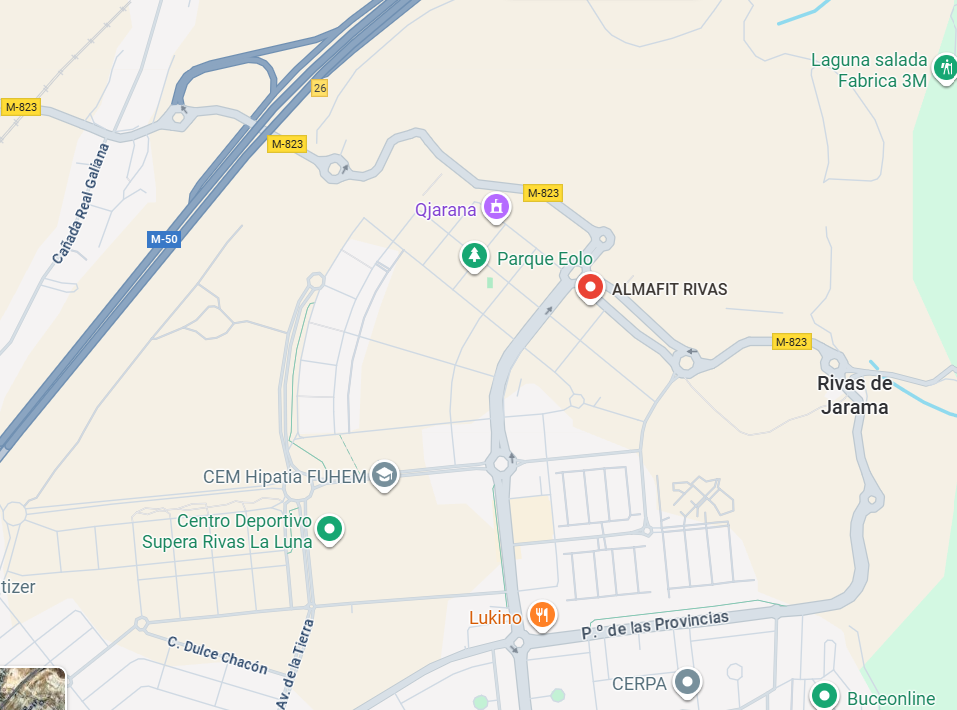This screenshot has width=957, height=710.
Task: Click the green Buceonline marker pin
Action: (x=824, y=696)
